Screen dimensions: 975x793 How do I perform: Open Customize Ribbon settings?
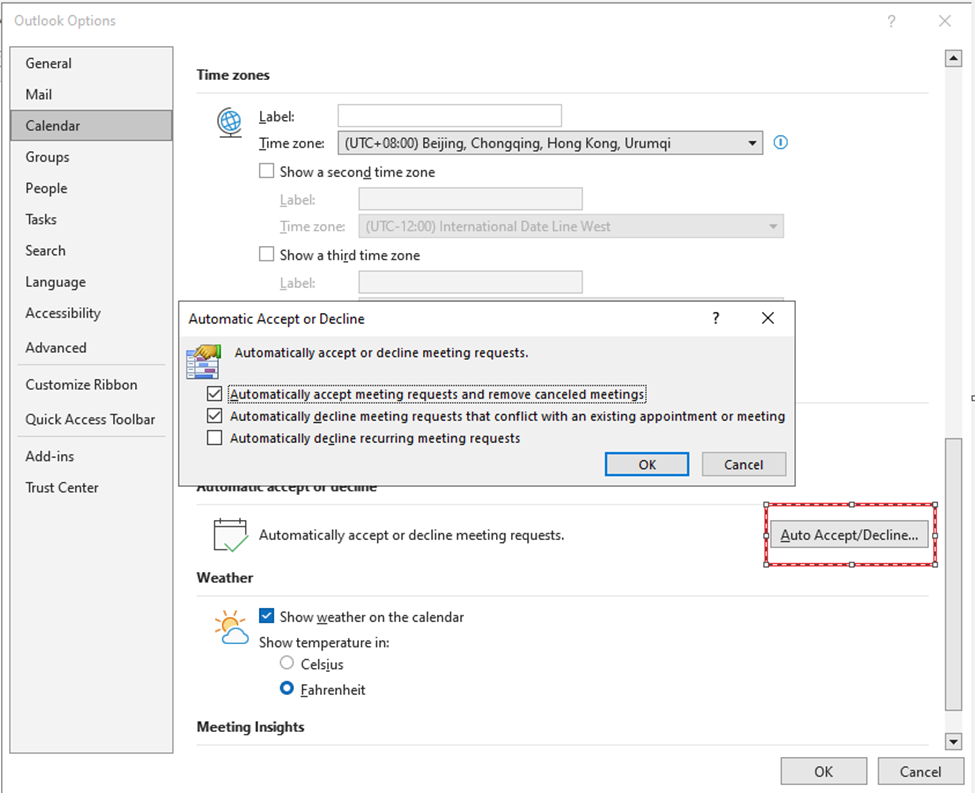[91, 384]
